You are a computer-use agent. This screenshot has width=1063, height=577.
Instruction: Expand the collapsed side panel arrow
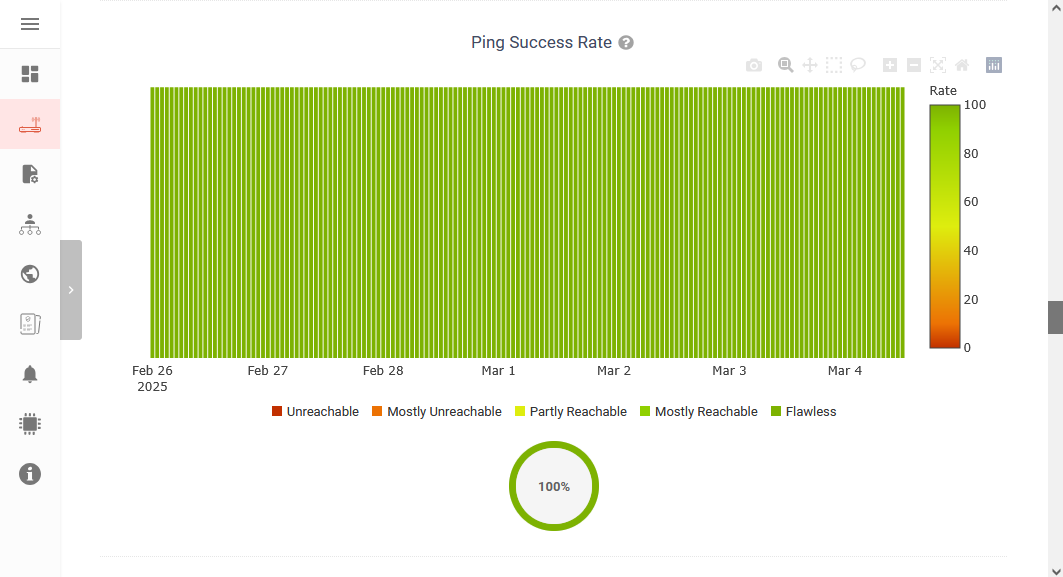pos(71,290)
